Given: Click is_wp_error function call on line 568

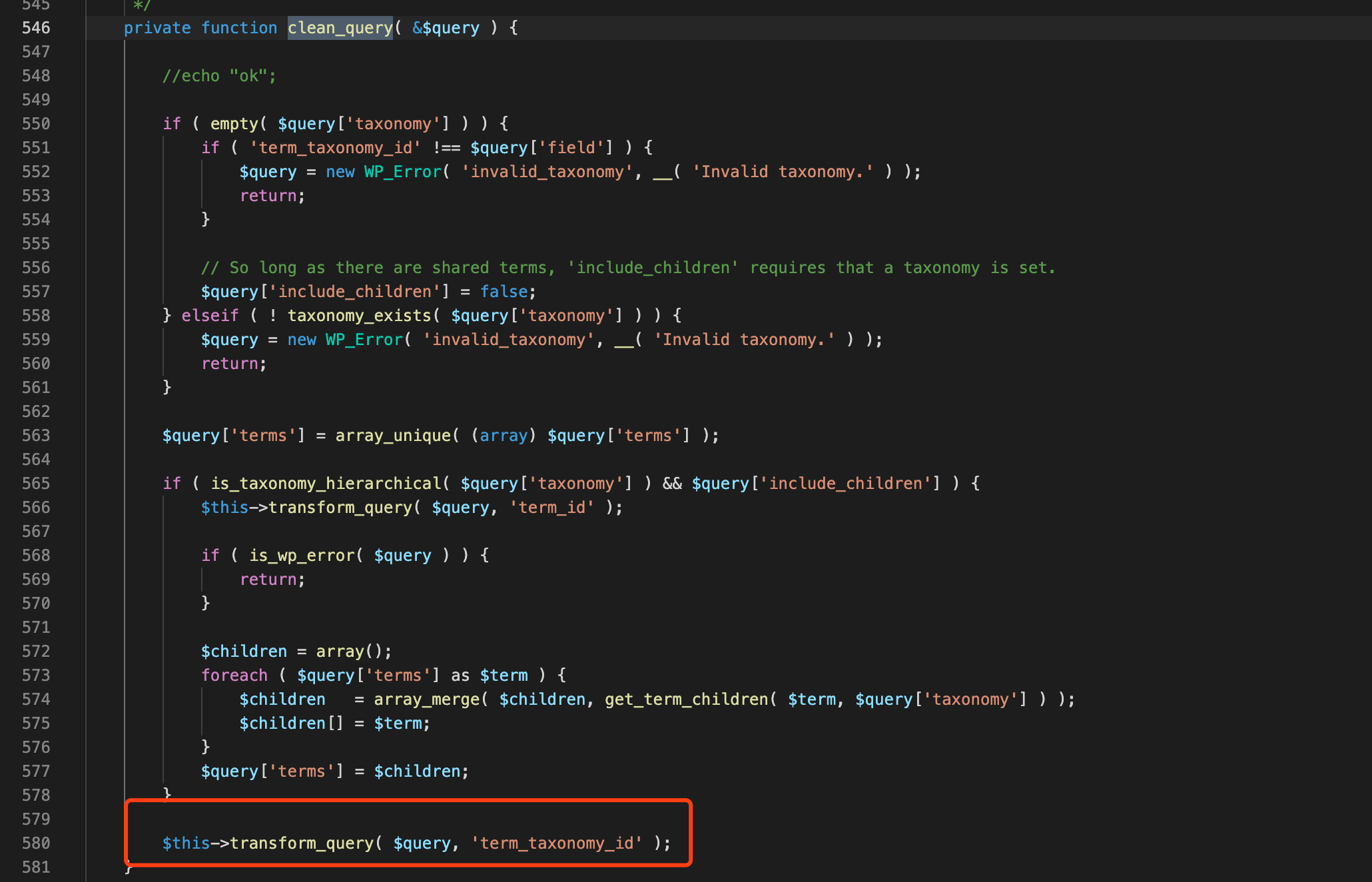Looking at the screenshot, I should coord(302,556).
